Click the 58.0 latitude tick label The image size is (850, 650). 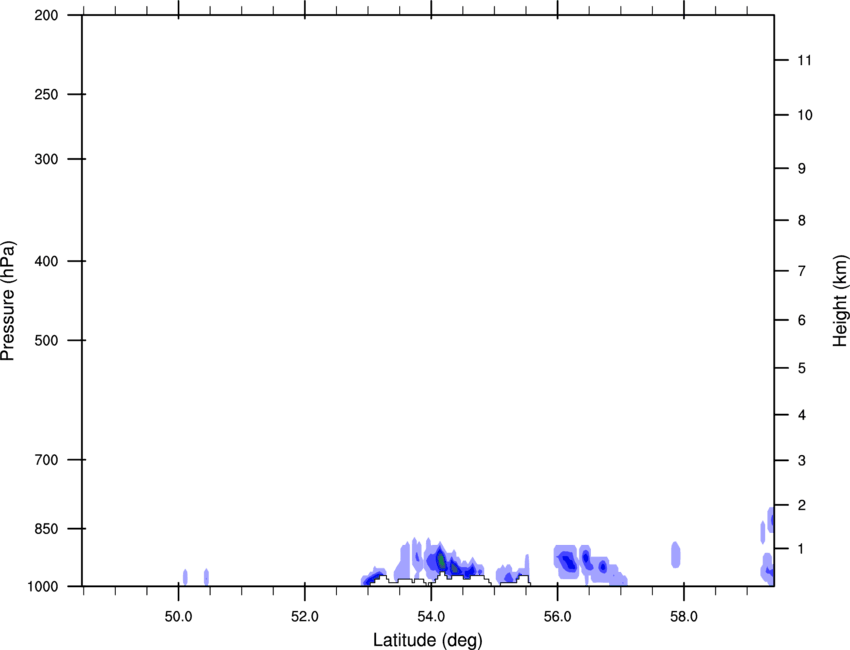pyautogui.click(x=684, y=614)
